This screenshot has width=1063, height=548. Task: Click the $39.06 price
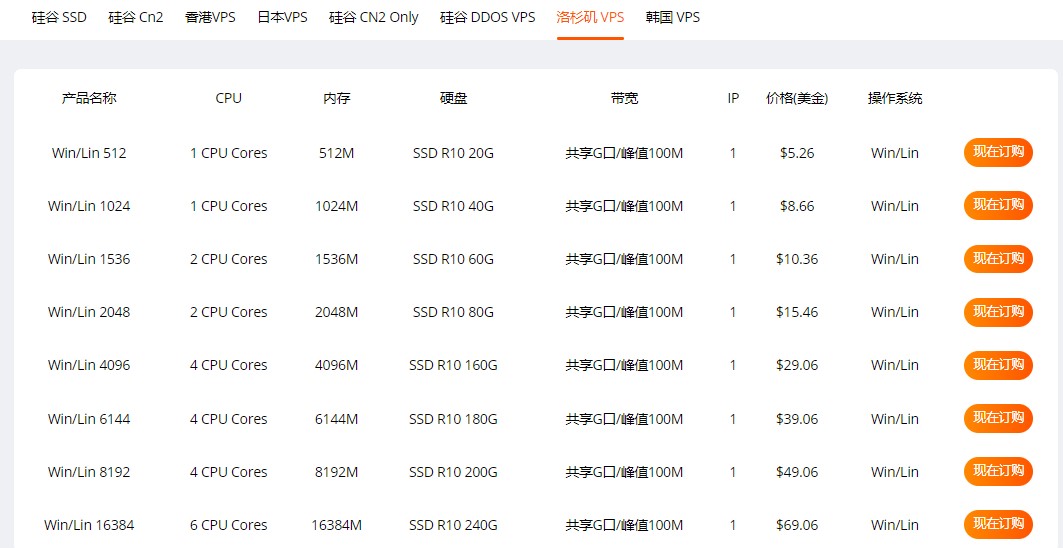(797, 419)
